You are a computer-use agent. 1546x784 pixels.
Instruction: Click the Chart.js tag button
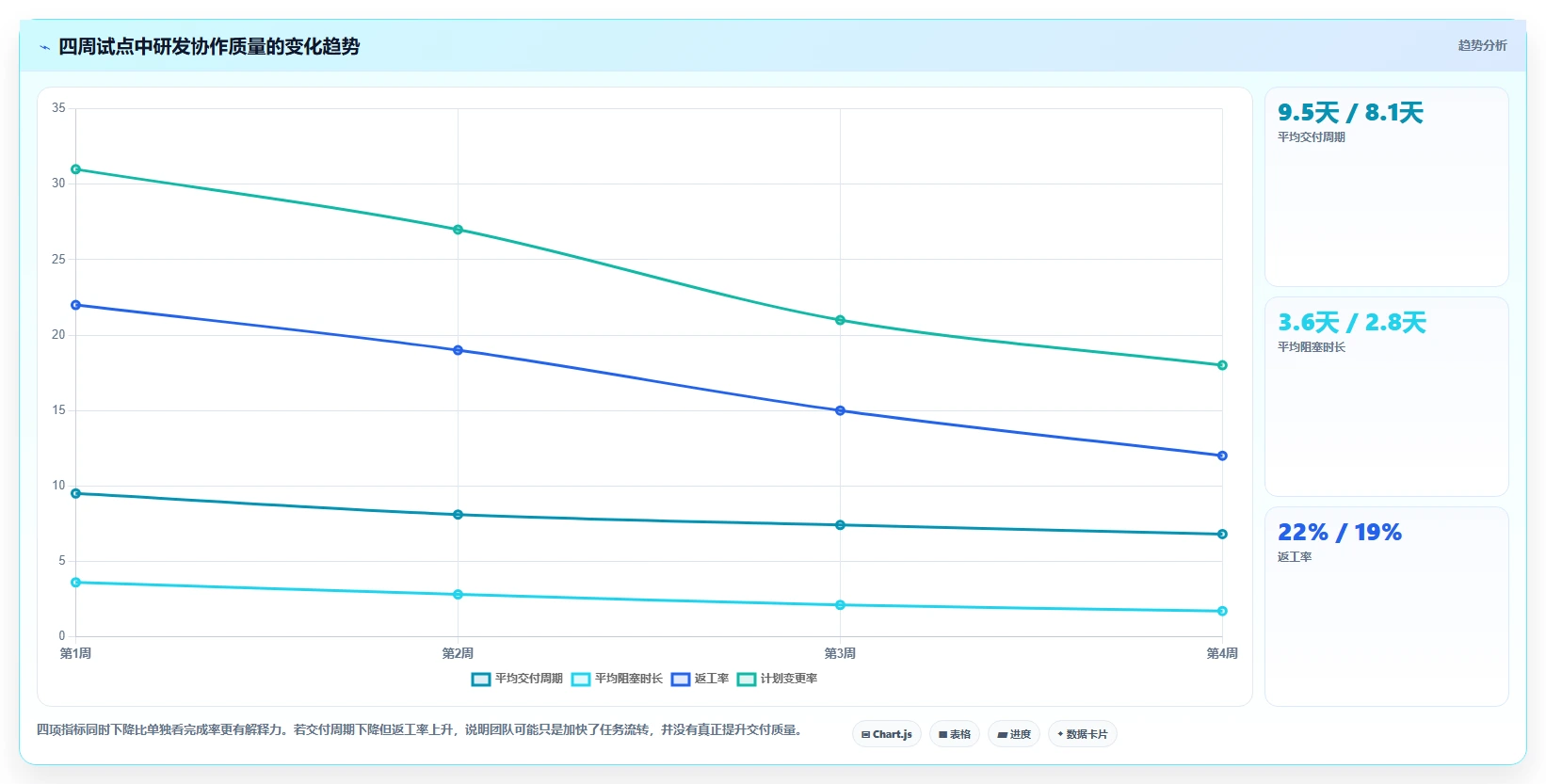point(887,734)
